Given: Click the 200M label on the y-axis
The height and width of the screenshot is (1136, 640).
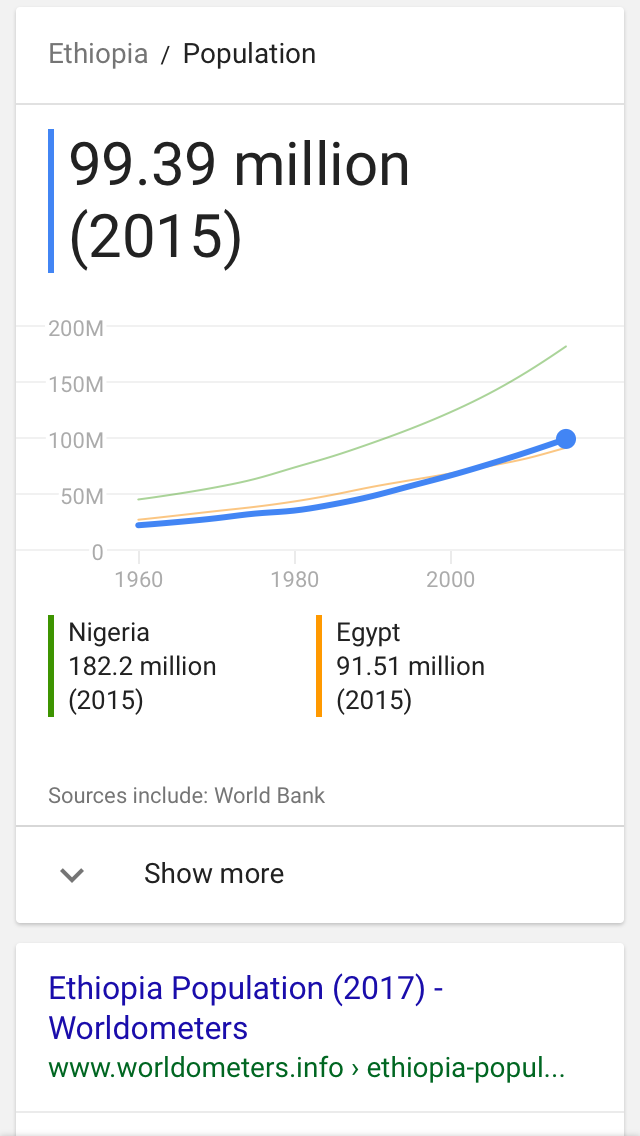Looking at the screenshot, I should click(76, 328).
